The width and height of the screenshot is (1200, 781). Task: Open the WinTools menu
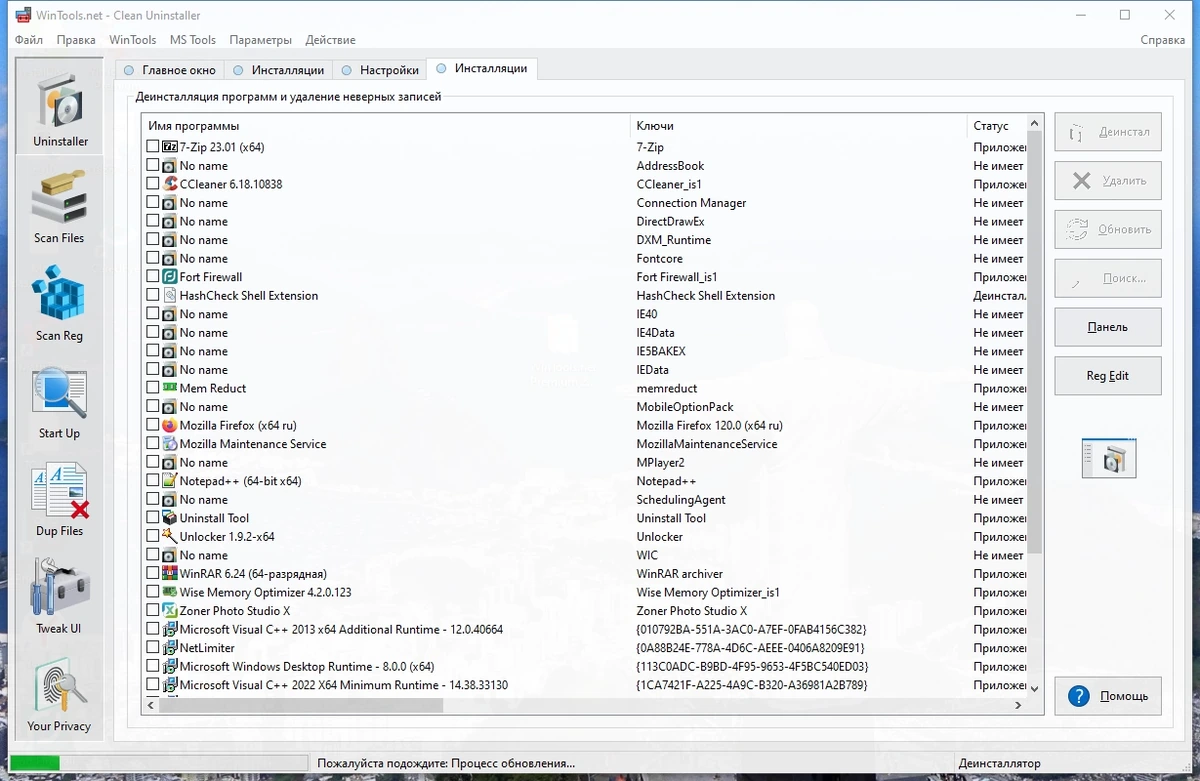133,40
